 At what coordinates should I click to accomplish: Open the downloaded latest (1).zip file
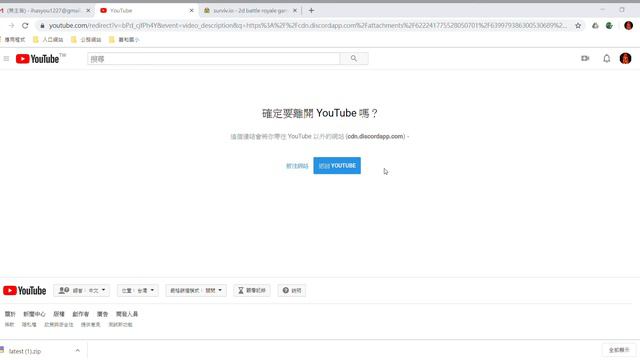tap(24, 351)
